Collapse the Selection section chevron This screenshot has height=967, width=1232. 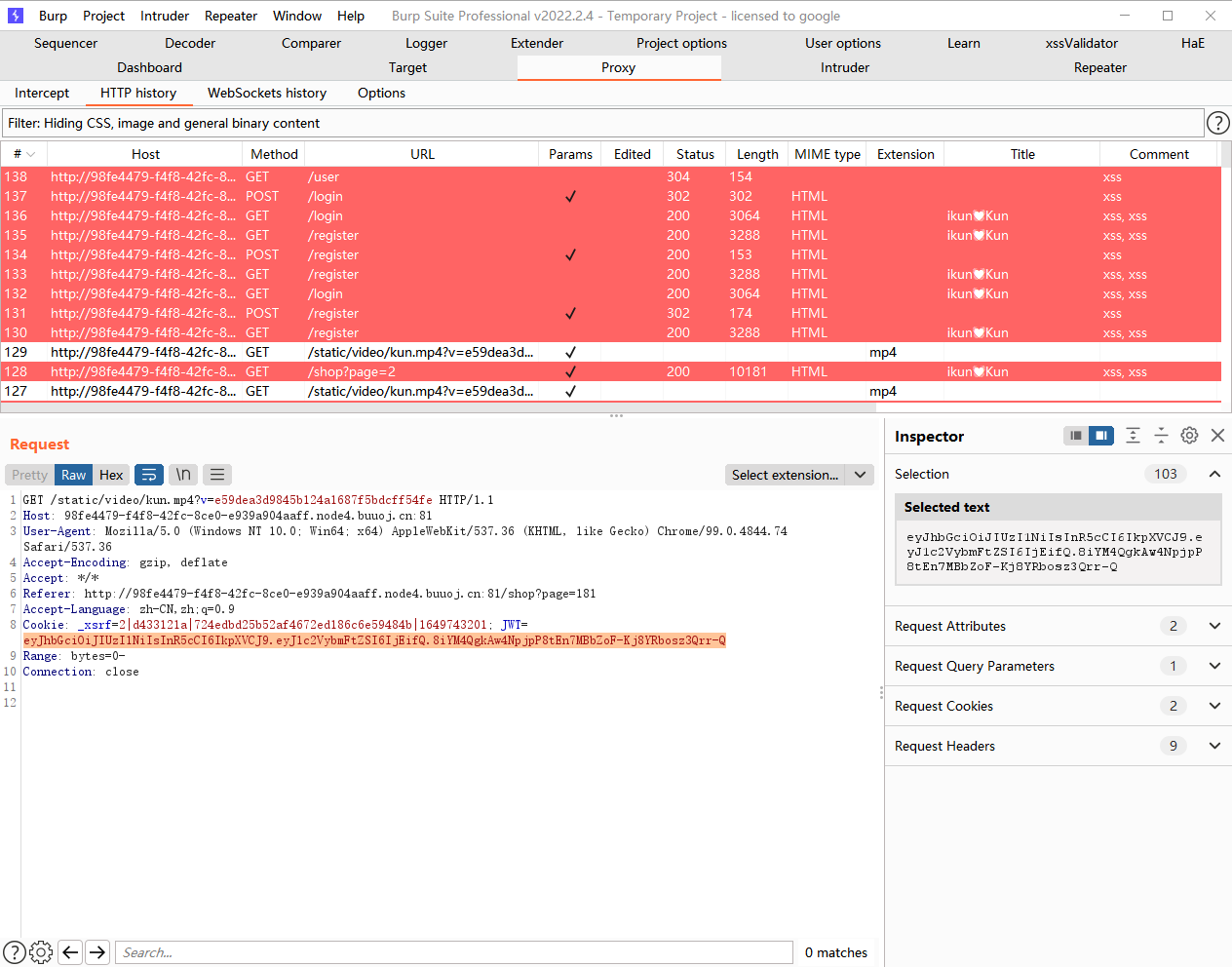pos(1214,474)
